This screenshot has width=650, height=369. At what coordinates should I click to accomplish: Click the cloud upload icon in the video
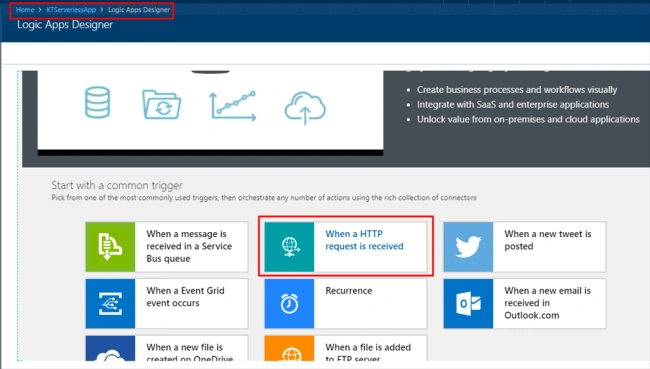(305, 108)
